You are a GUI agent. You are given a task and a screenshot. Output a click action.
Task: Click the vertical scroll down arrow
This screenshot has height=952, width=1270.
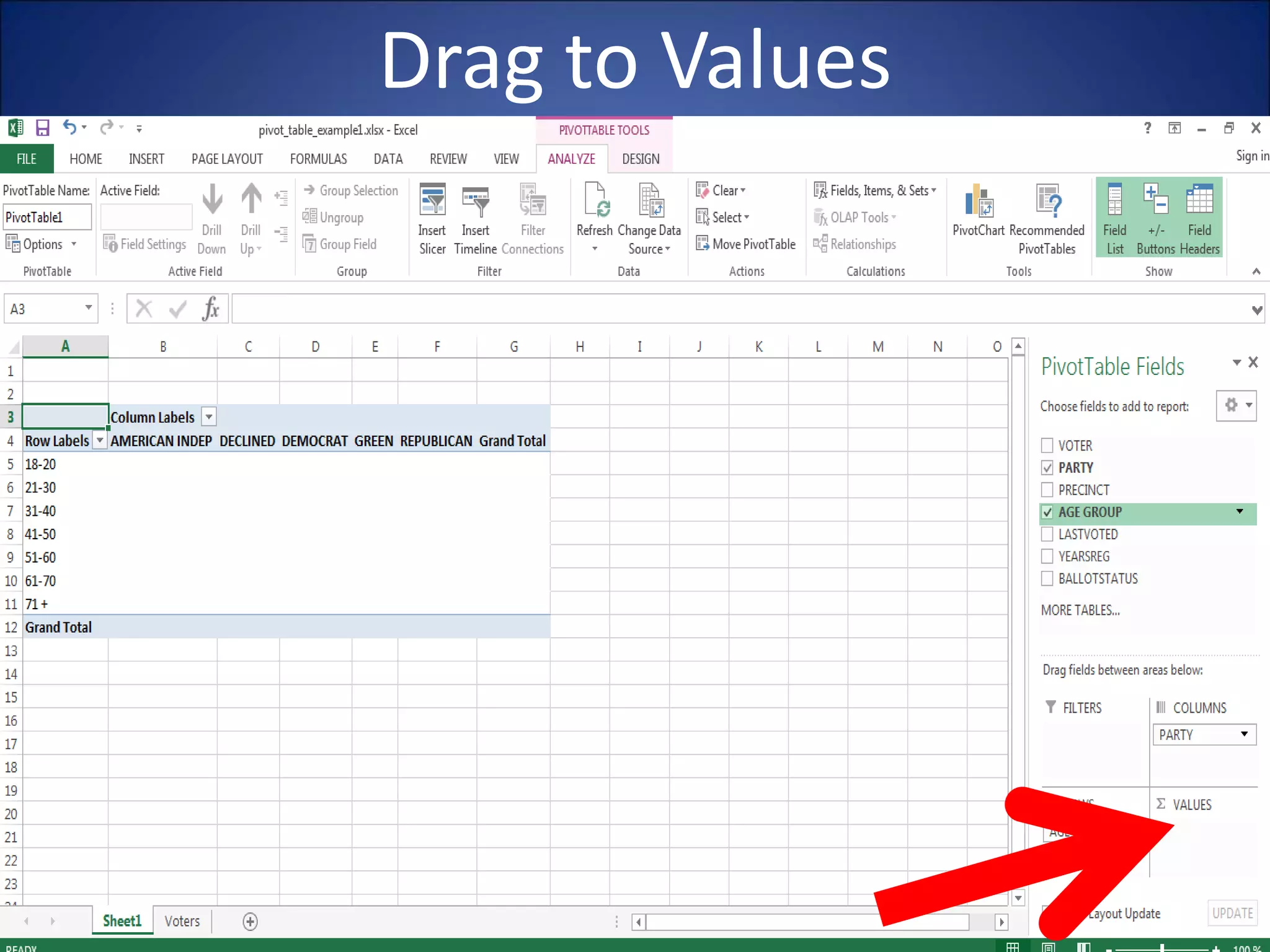[1018, 897]
